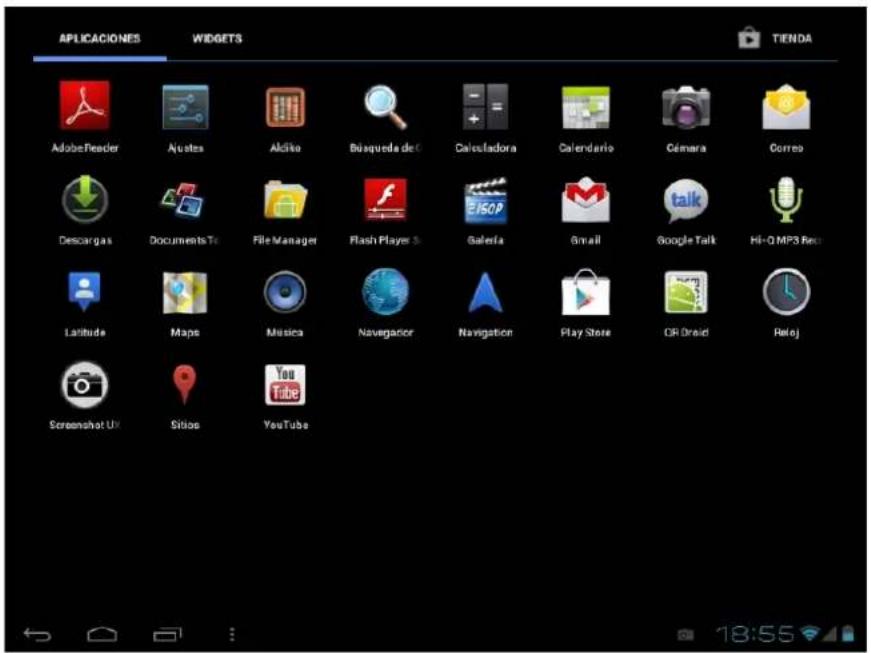Tap the battery status icon
Image resolution: width=871 pixels, height=653 pixels.
tap(848, 634)
